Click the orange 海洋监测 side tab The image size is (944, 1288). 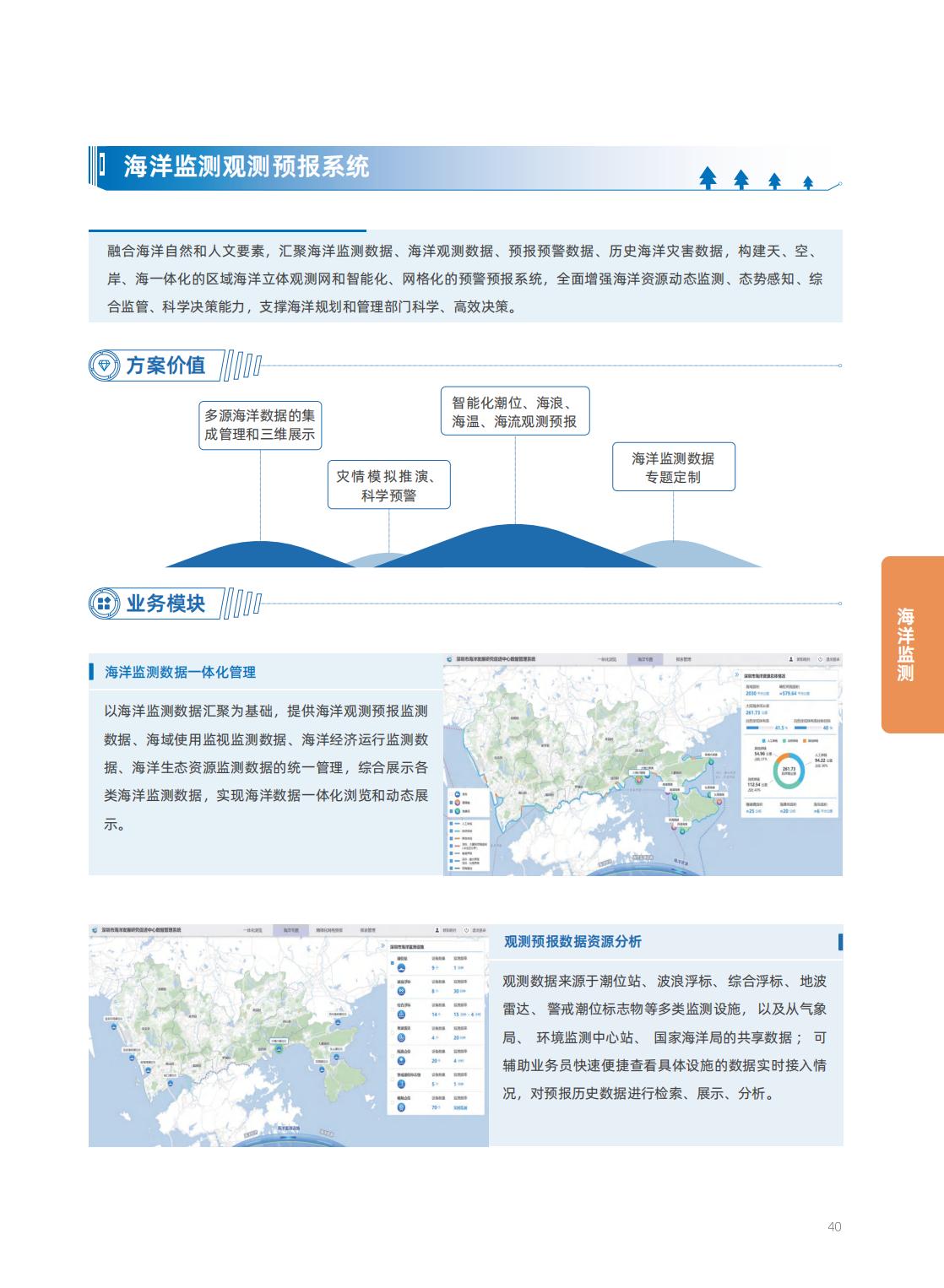912,644
